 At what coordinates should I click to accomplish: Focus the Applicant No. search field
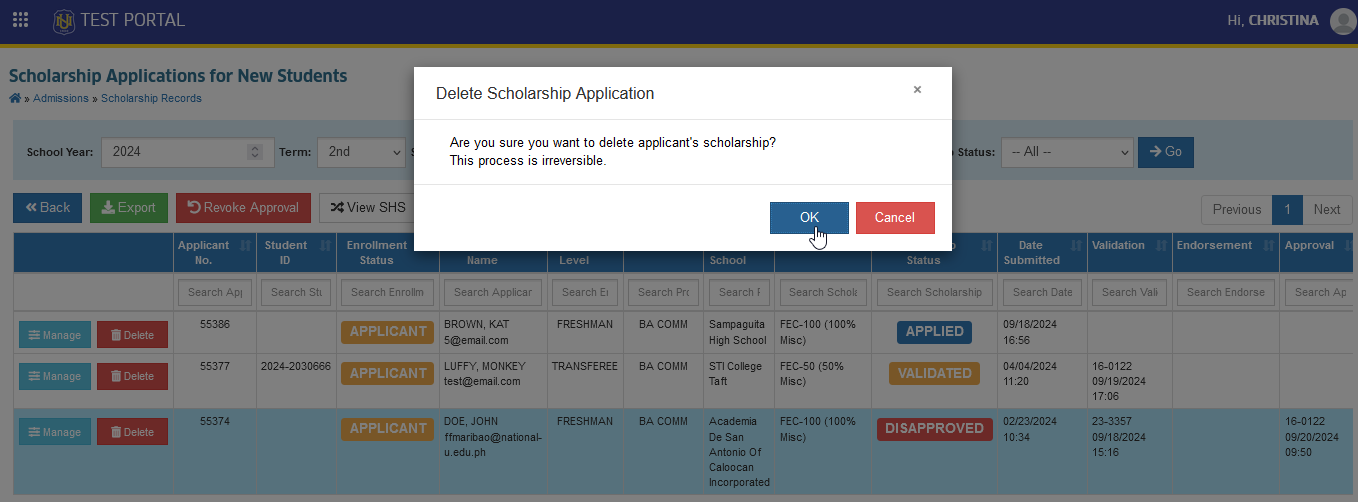click(214, 292)
